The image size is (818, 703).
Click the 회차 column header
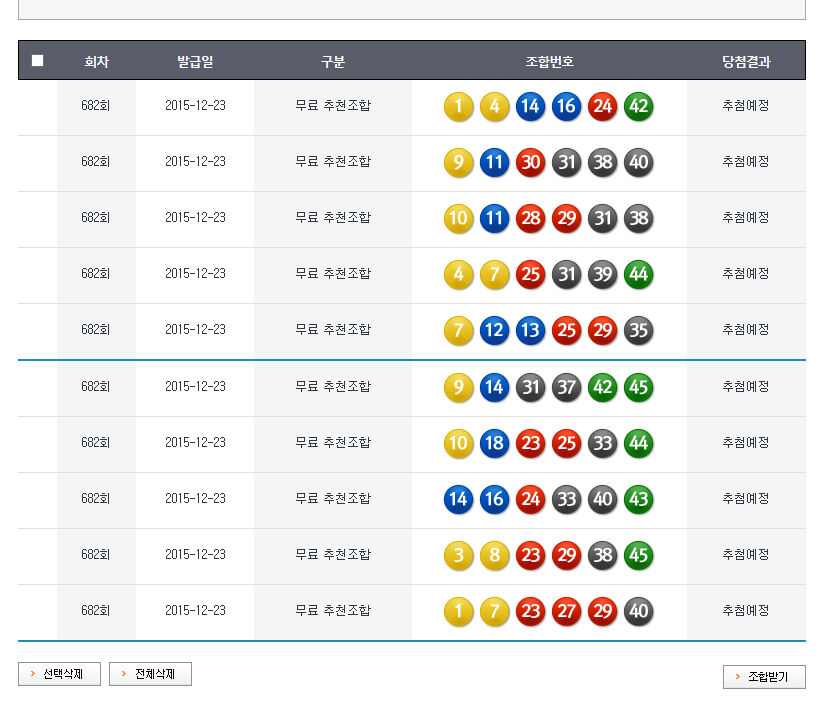click(96, 62)
